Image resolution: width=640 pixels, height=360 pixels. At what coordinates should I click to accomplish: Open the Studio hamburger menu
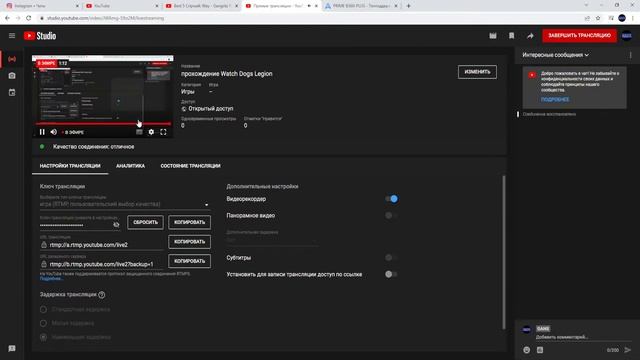12,36
